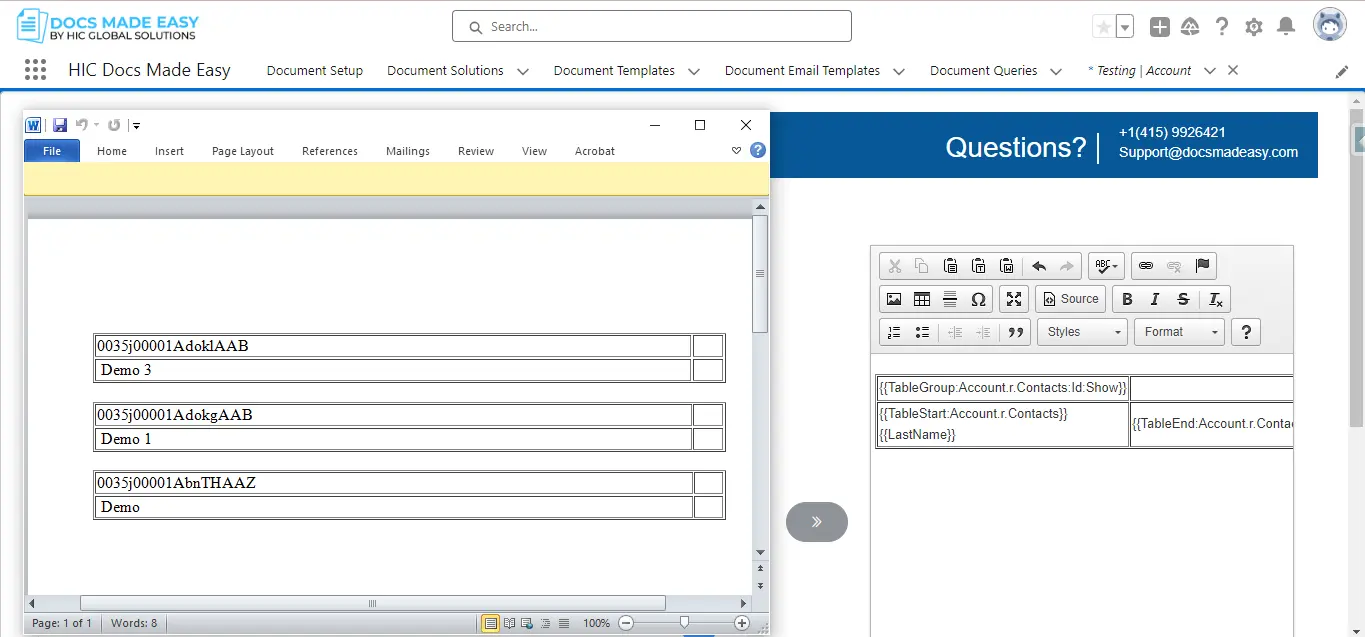Viewport: 1365px width, 637px height.
Task: Insert a horizontal line in editor
Action: (x=950, y=299)
